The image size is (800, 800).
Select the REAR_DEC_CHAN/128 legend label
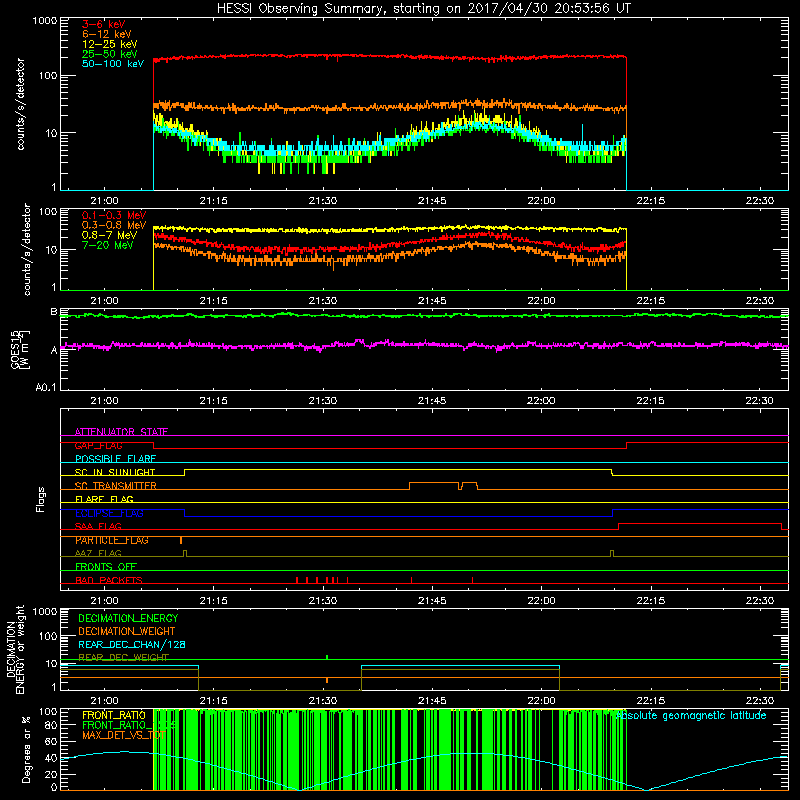(132, 644)
